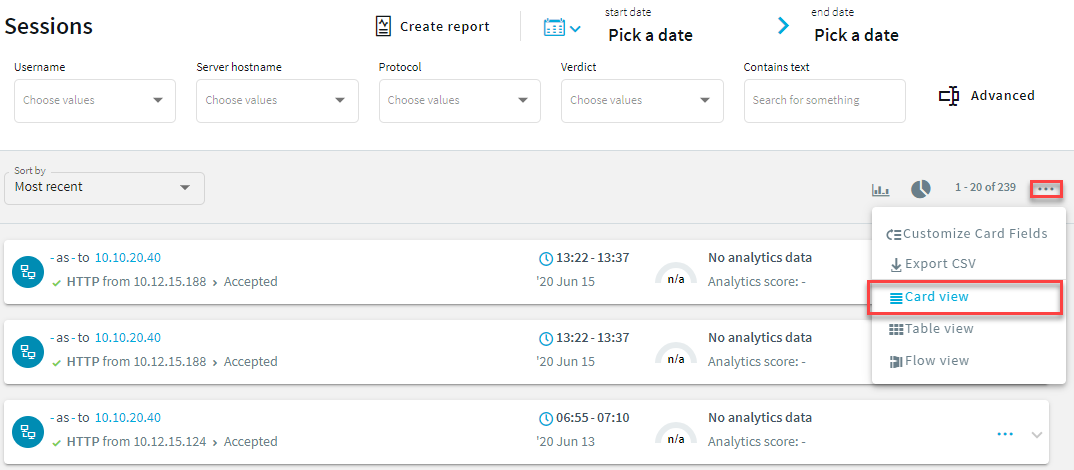The width and height of the screenshot is (1074, 470).
Task: Select Table view from the menu
Action: [931, 329]
